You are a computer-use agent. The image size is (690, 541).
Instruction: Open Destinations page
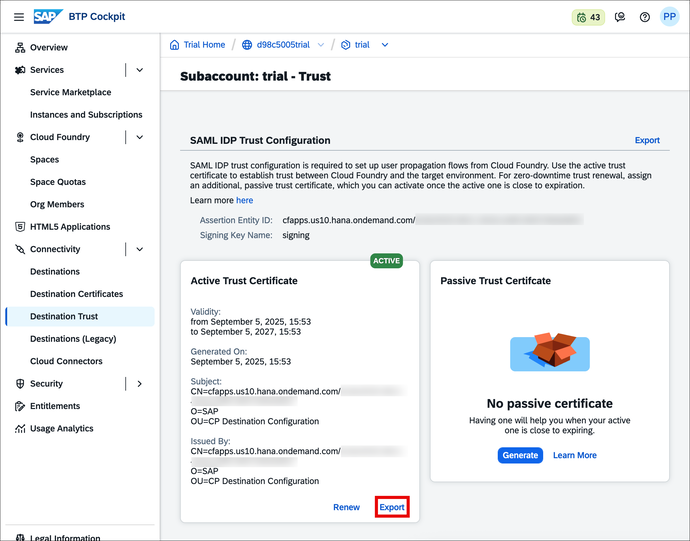[55, 272]
